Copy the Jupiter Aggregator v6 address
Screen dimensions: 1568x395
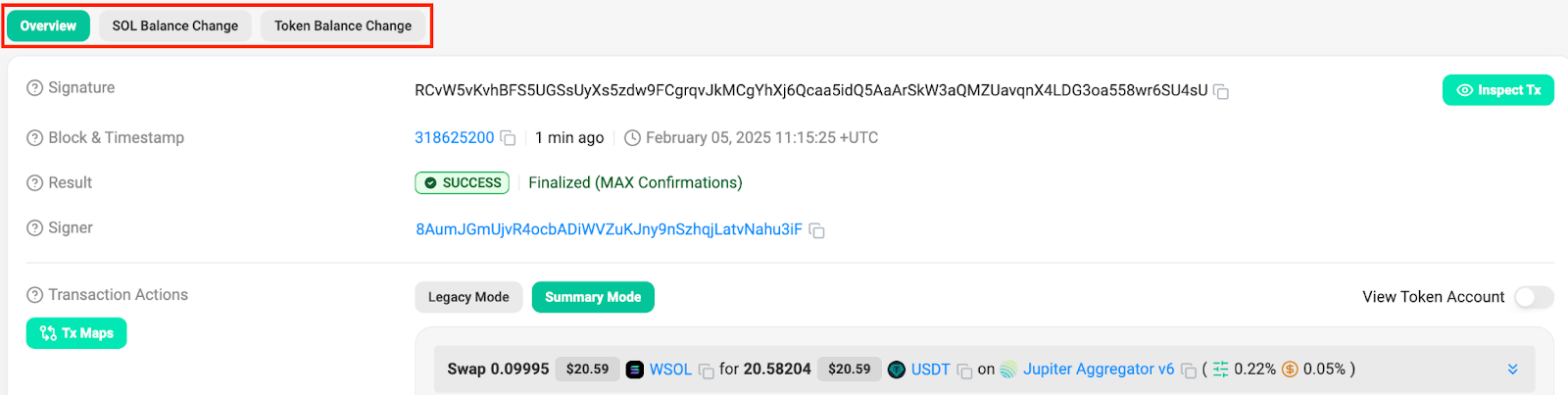[1189, 370]
